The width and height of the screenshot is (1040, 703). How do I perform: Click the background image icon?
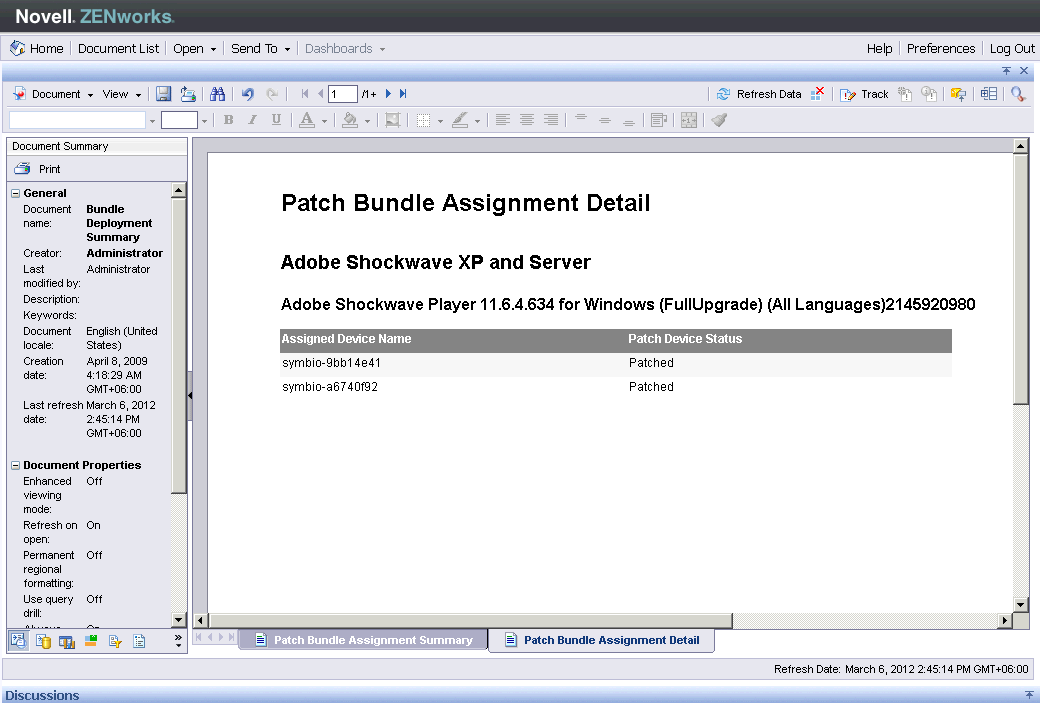coord(393,120)
